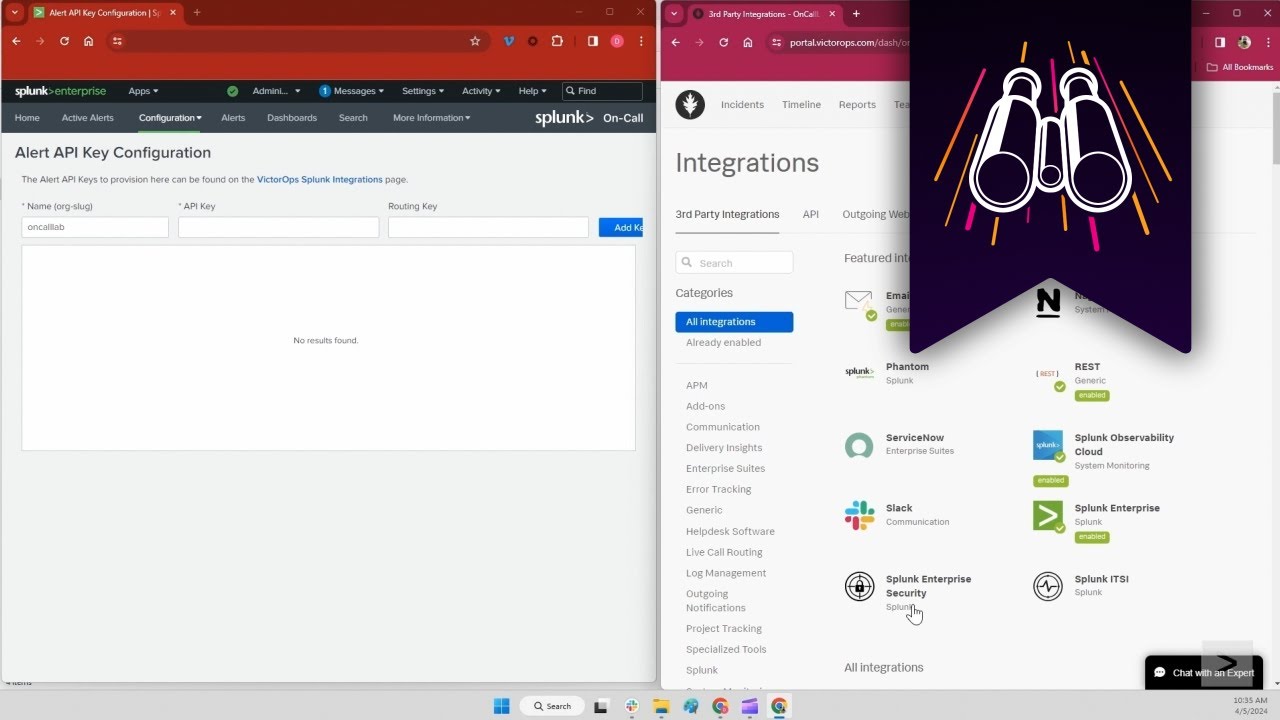Image resolution: width=1280 pixels, height=720 pixels.
Task: Select the Slack integration logo
Action: (x=859, y=515)
